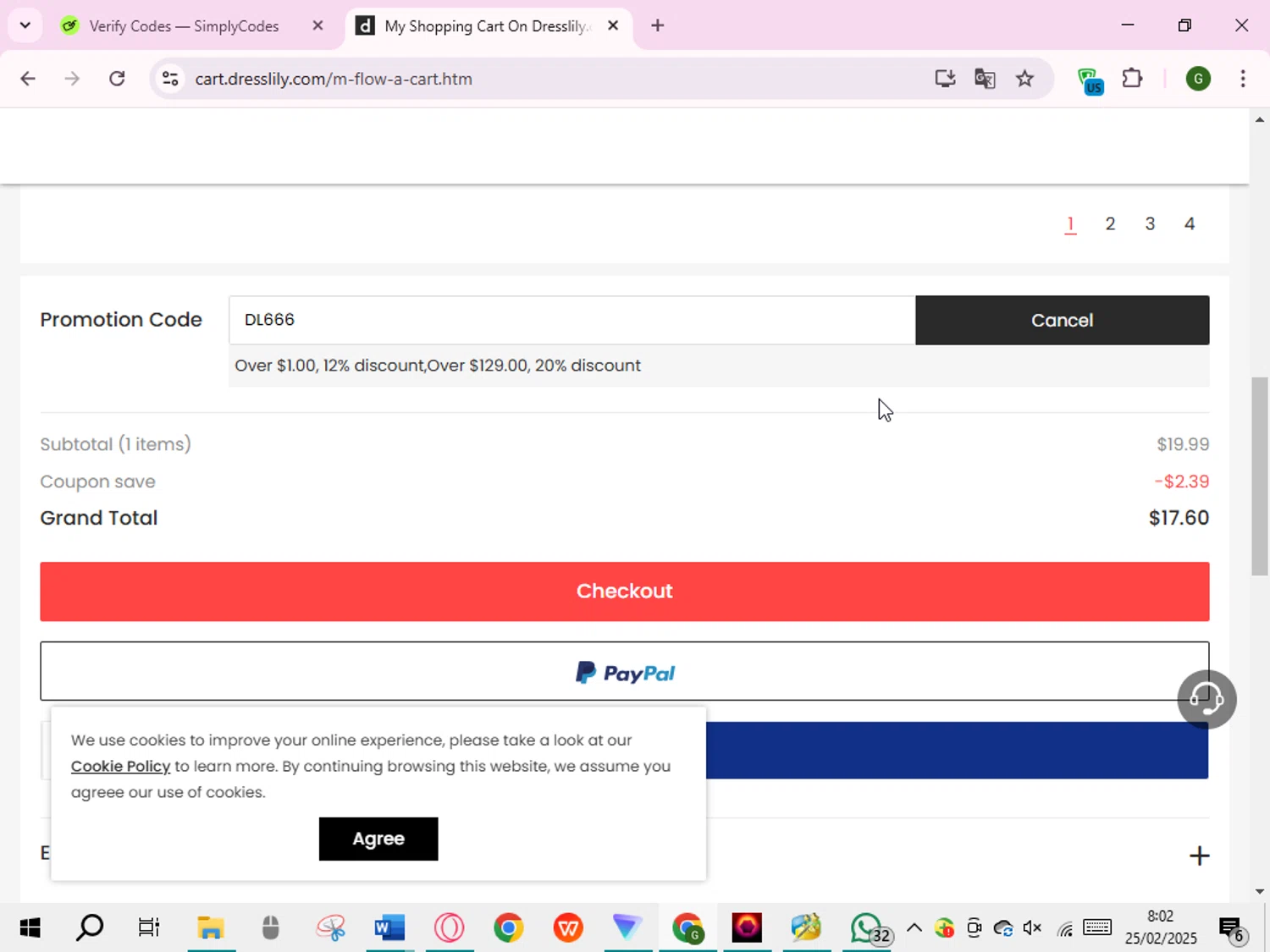Open the tab search dropdown arrow
The height and width of the screenshot is (952, 1270).
click(x=25, y=25)
